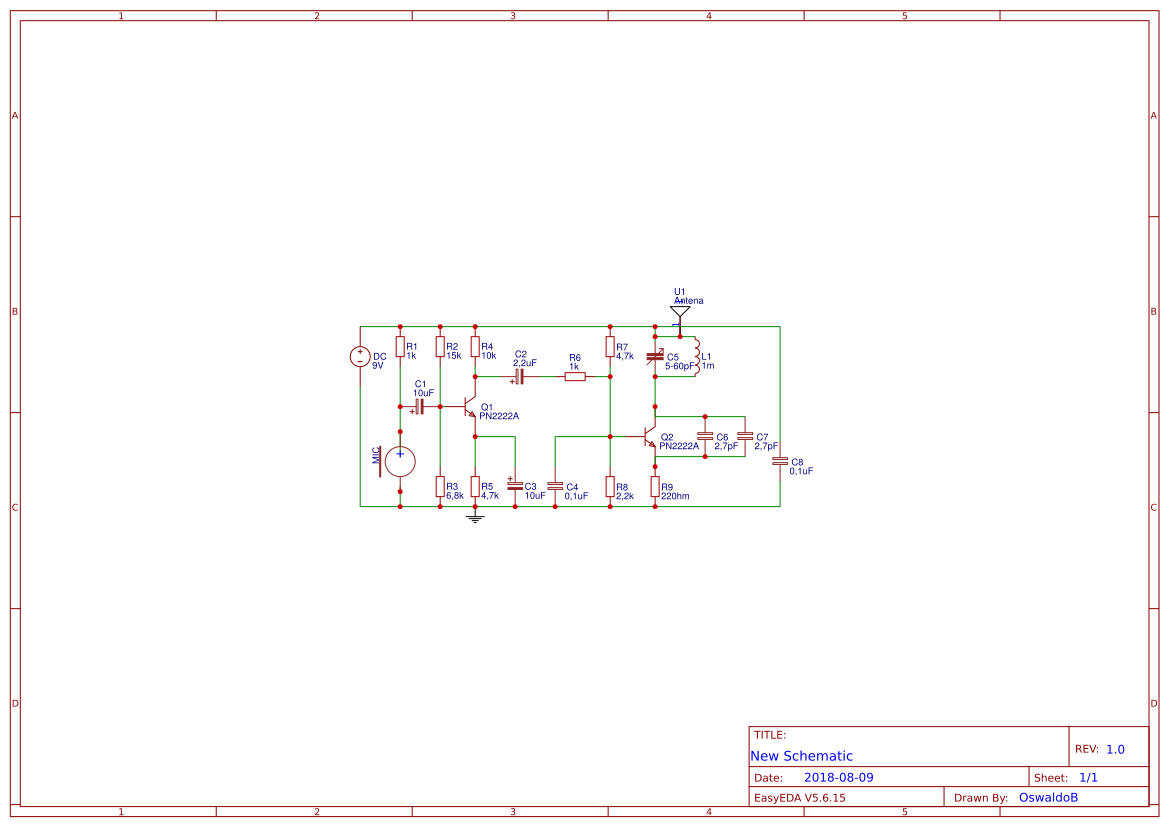Click the "New Schematic" title text
The image size is (1169, 827).
pos(801,755)
